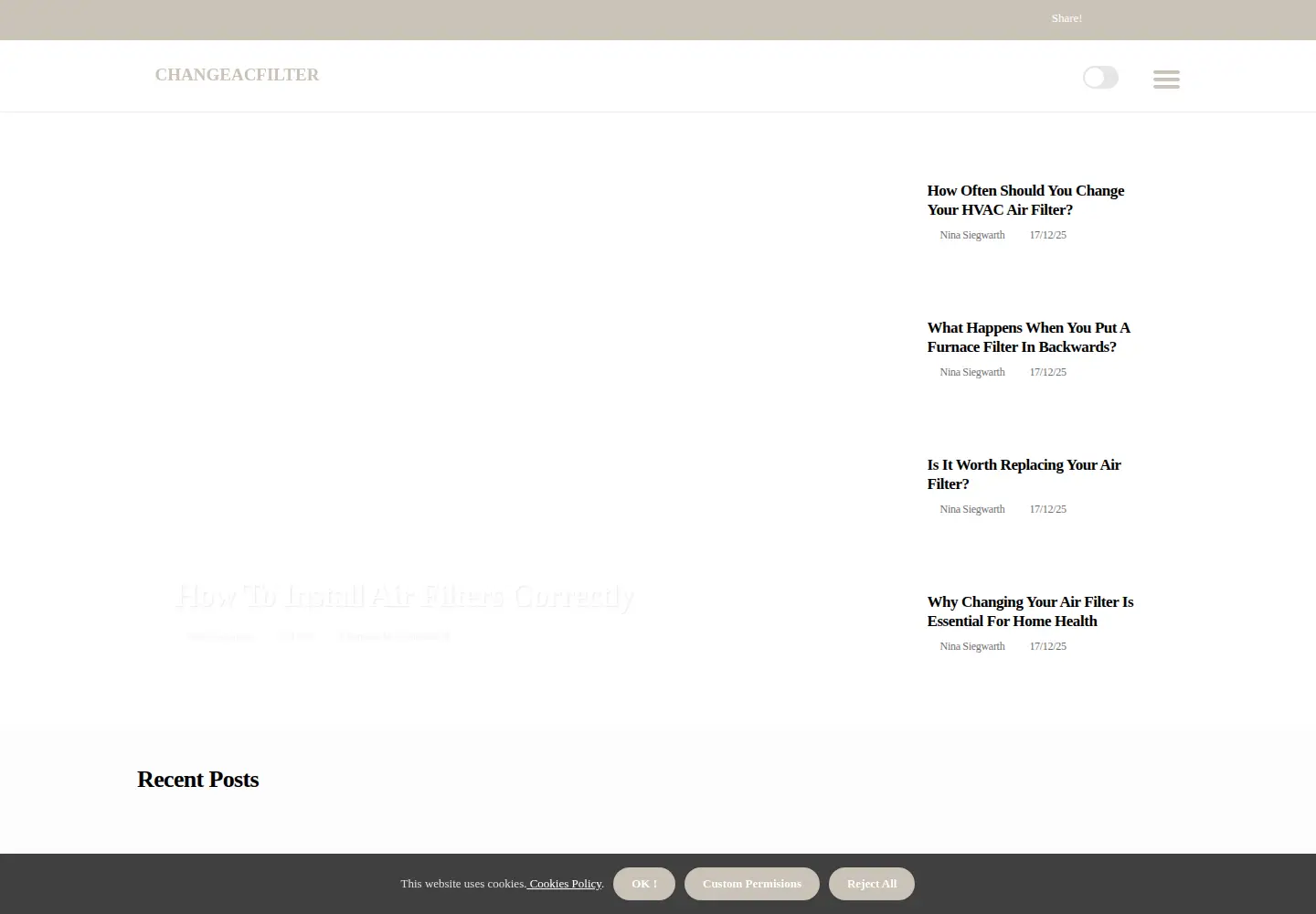Open "Is It Worth Replacing Your Air Filter?" article

point(1024,474)
